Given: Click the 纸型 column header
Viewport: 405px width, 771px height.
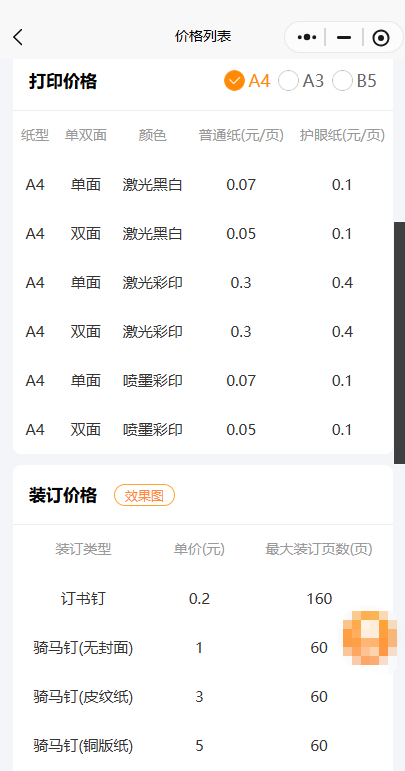Looking at the screenshot, I should pyautogui.click(x=35, y=135).
